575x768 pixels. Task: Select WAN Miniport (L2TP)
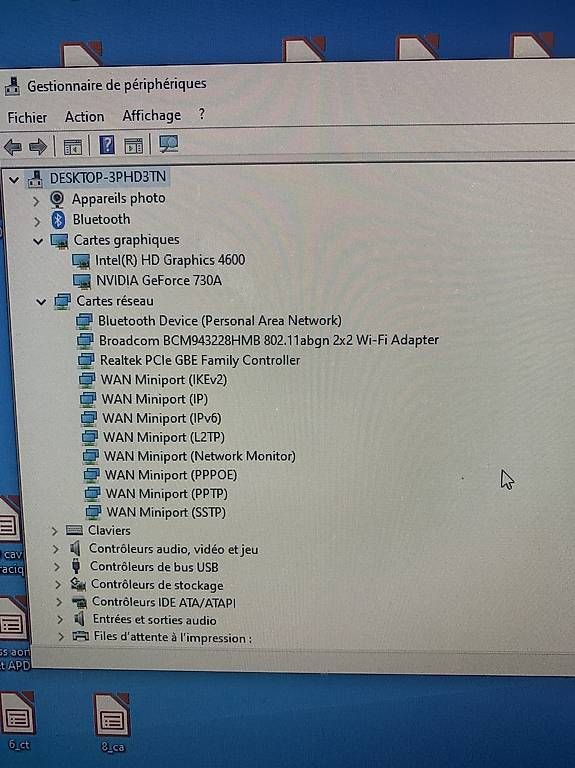164,437
